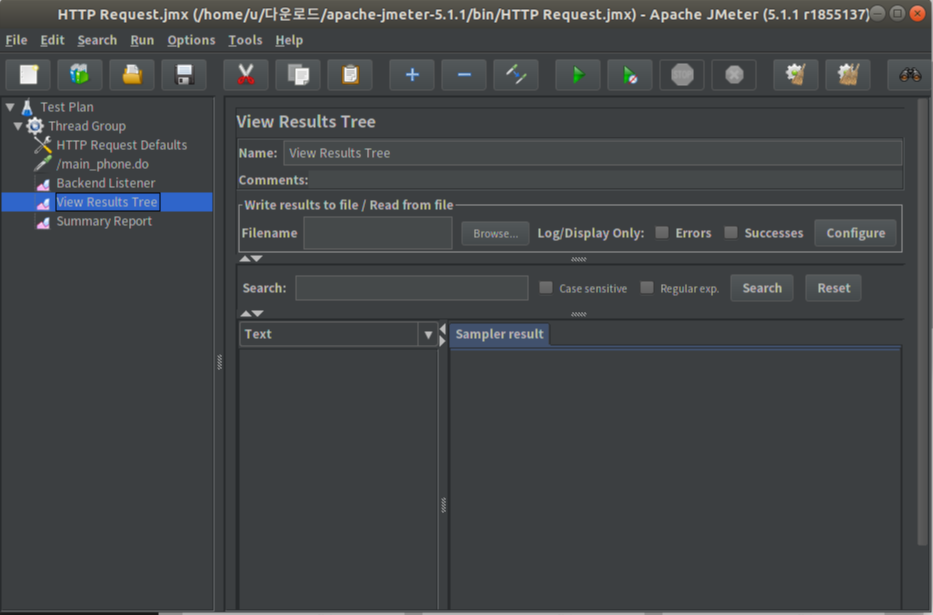The height and width of the screenshot is (615, 933).
Task: Open the Run menu
Action: tap(142, 40)
